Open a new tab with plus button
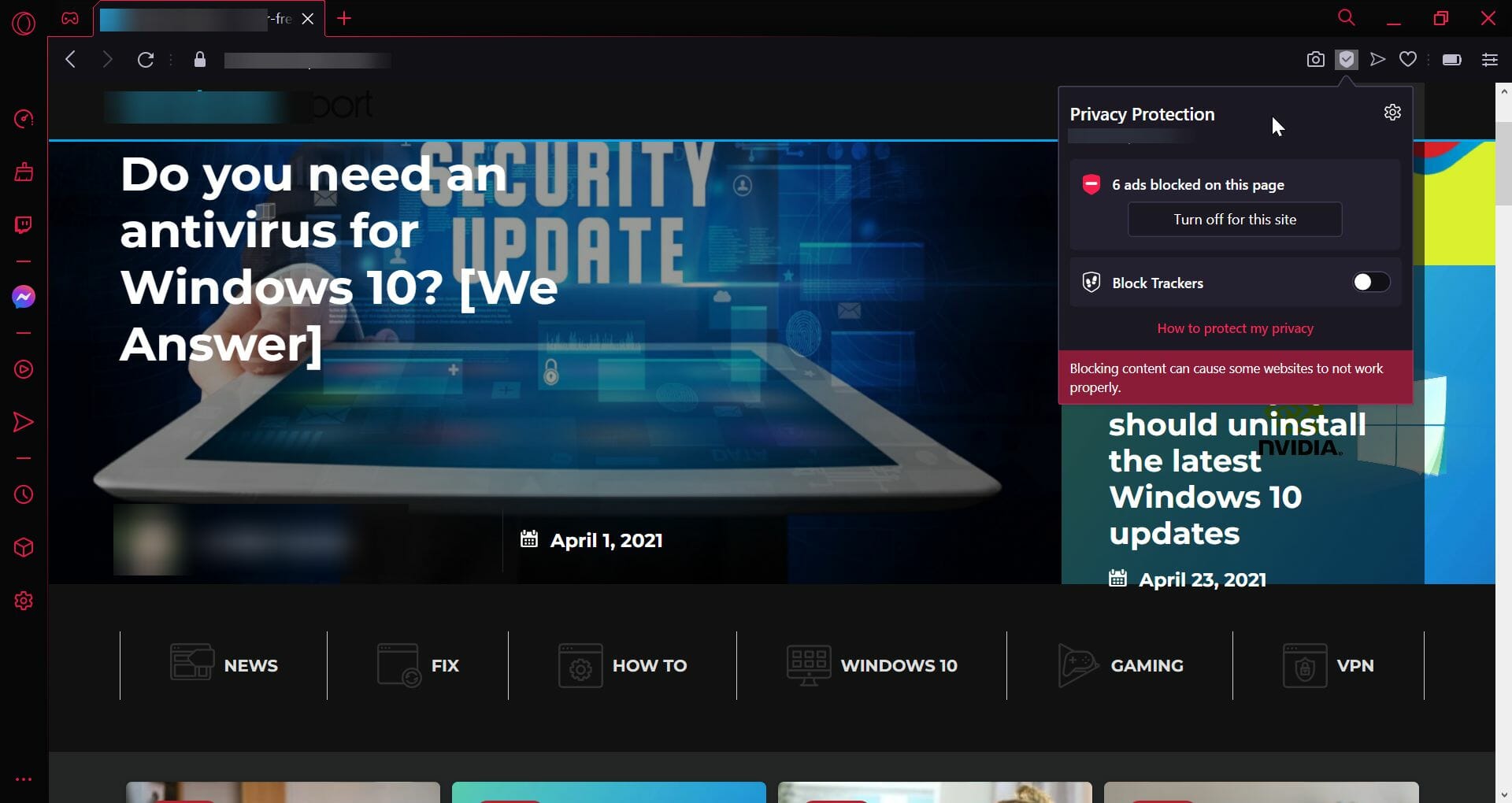The width and height of the screenshot is (1512, 803). coord(344,18)
